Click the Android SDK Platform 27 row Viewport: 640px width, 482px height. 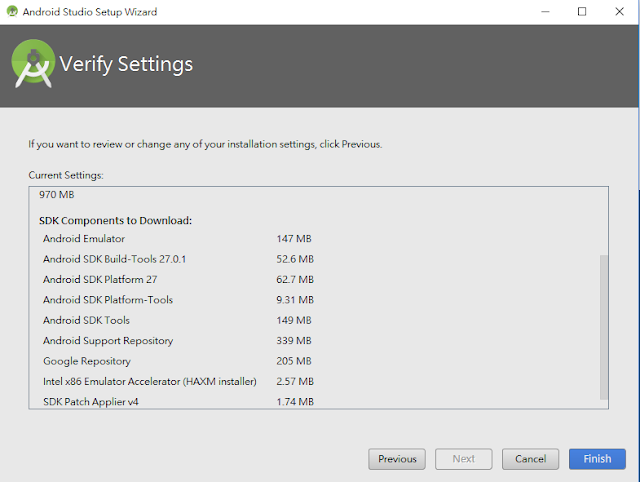point(178,280)
